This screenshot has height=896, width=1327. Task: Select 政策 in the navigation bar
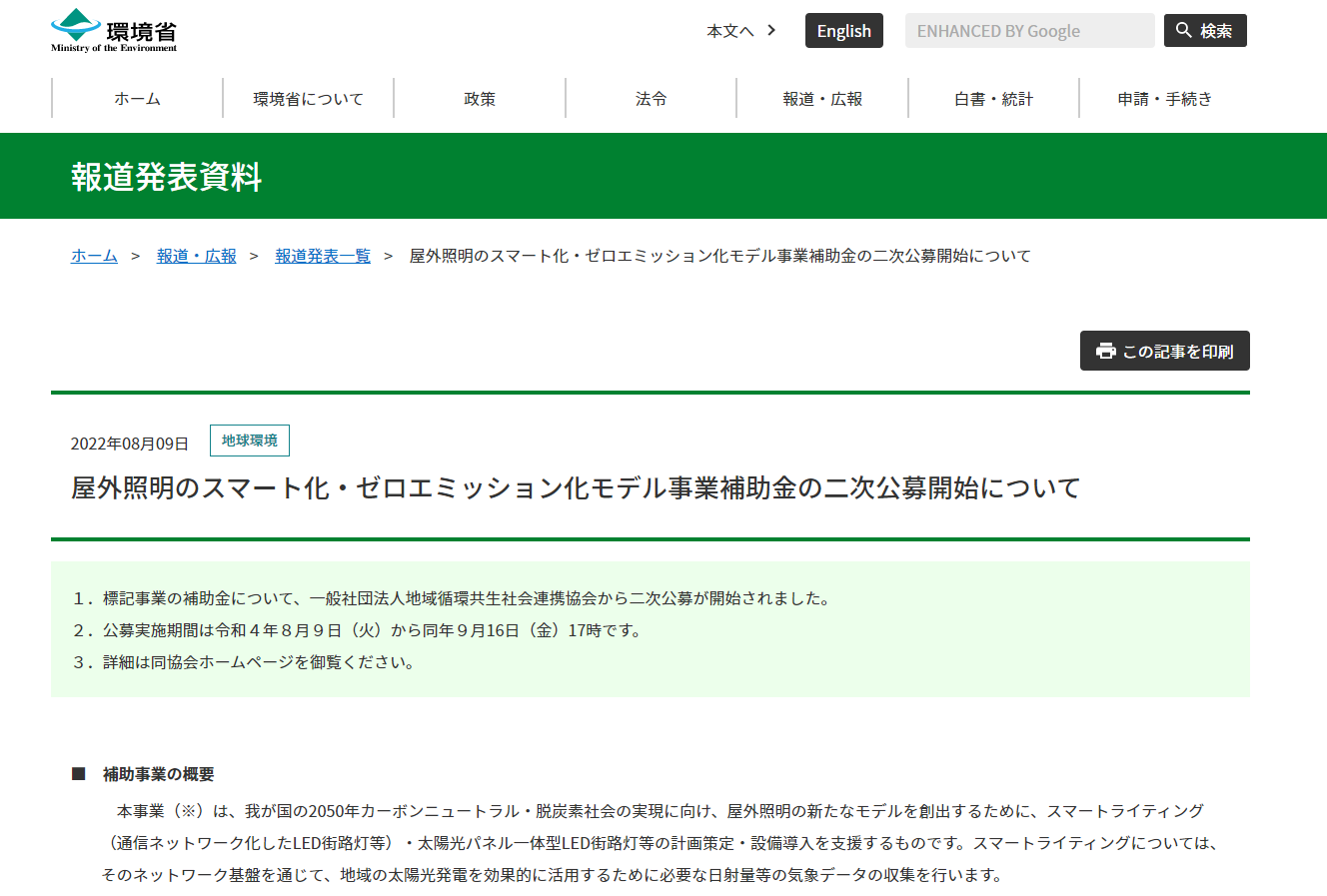480,99
